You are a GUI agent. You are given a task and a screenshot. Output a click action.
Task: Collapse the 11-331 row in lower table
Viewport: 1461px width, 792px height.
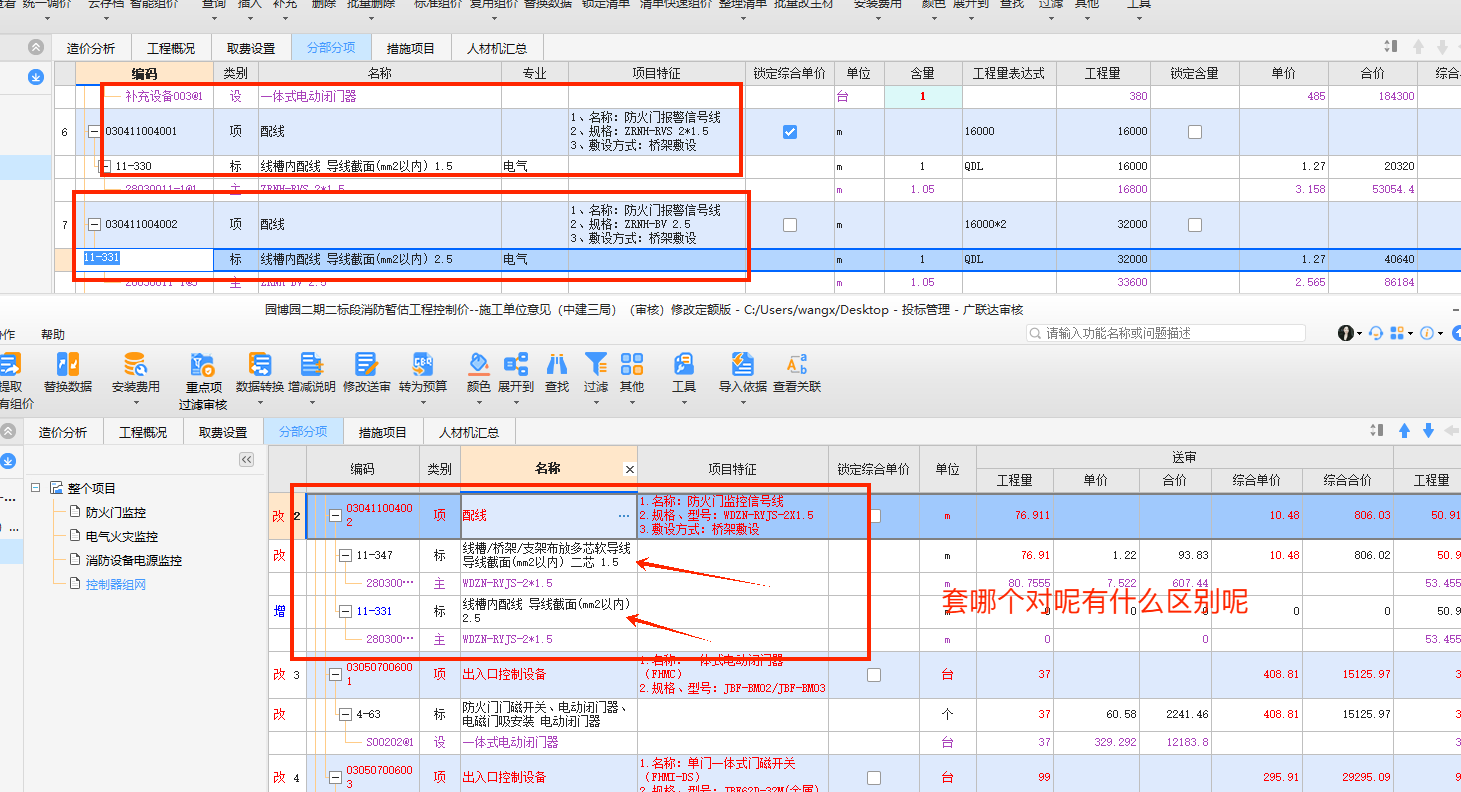click(346, 611)
